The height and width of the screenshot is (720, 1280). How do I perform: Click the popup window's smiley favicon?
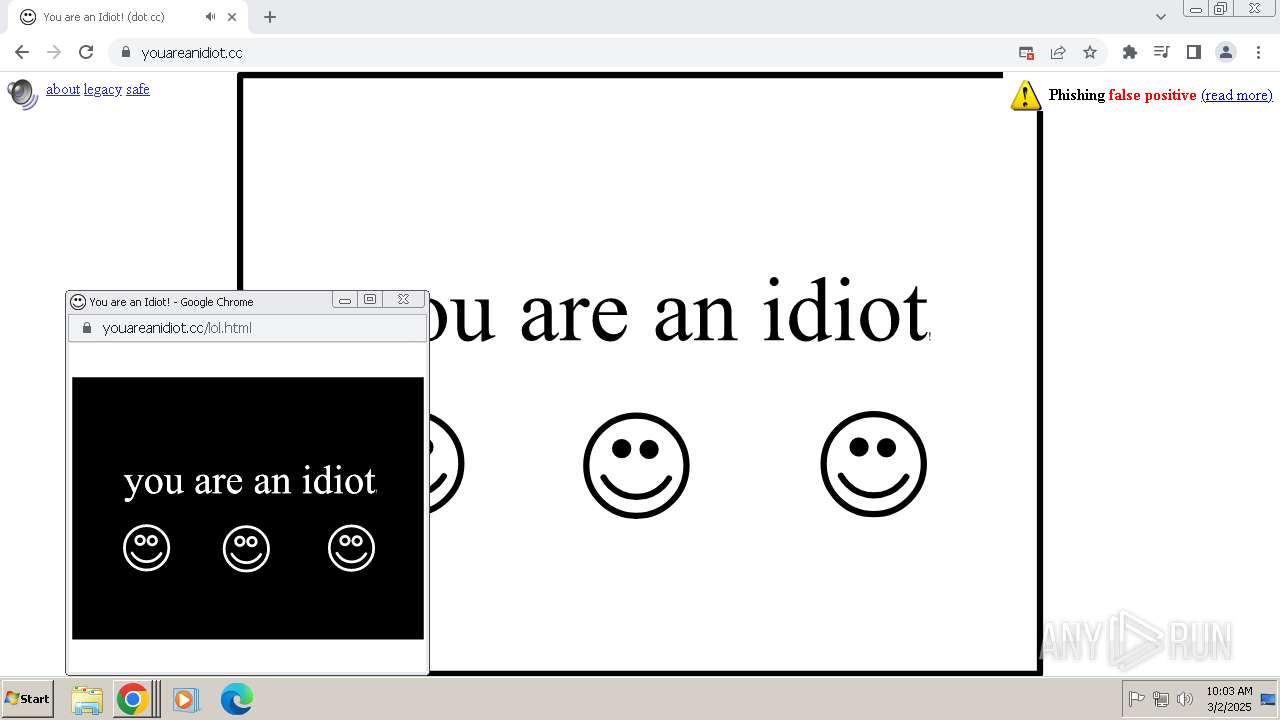[x=78, y=301]
